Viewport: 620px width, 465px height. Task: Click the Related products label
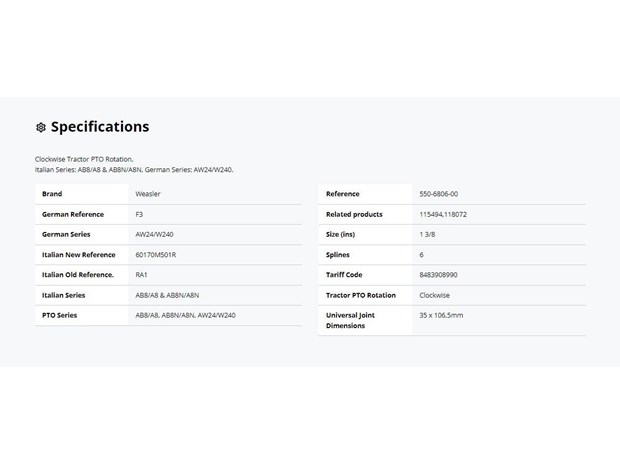click(x=354, y=214)
